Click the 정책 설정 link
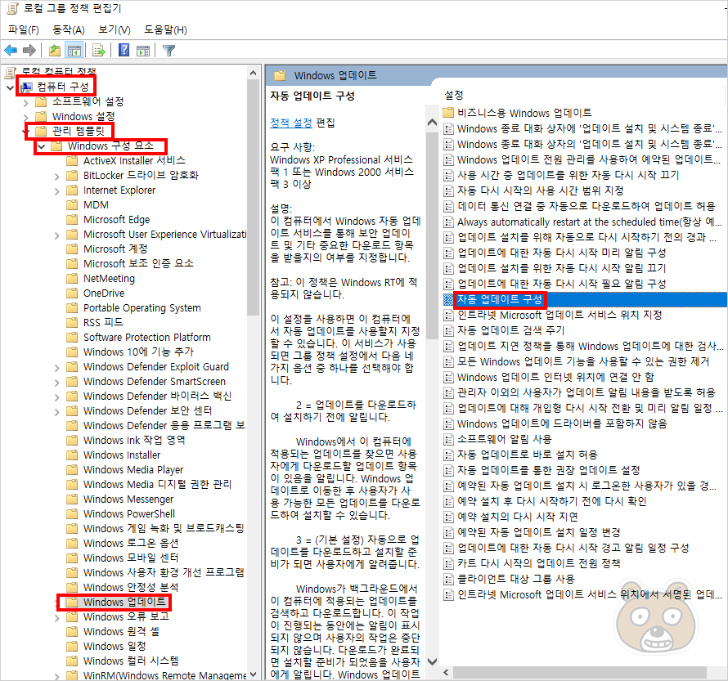Screen dimensions: 728x681 pos(291,123)
